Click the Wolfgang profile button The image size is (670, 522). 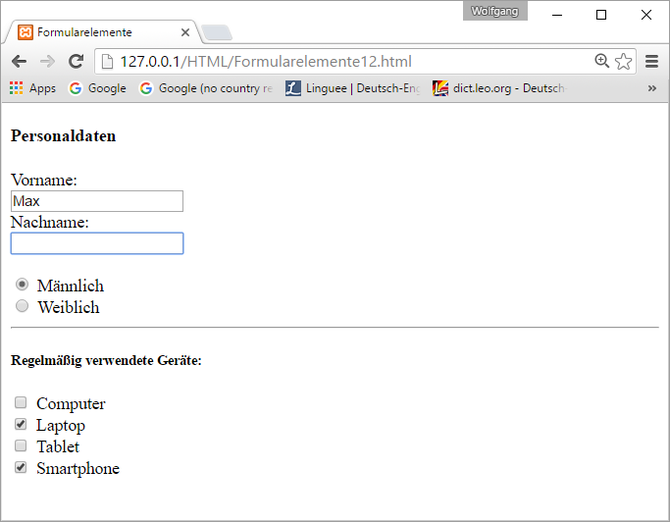tap(495, 11)
